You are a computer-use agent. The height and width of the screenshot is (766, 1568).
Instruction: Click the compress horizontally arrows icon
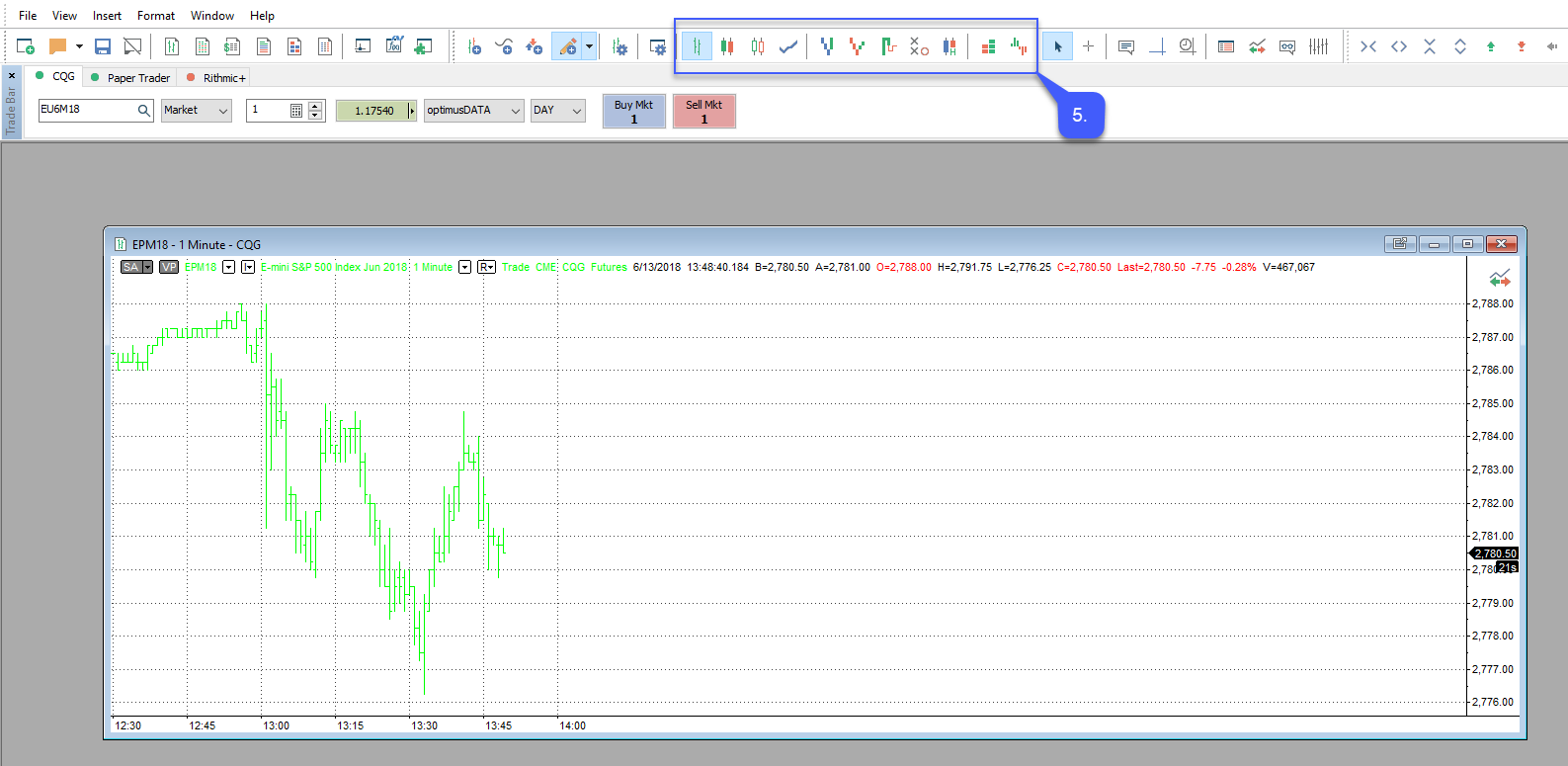(x=1368, y=46)
